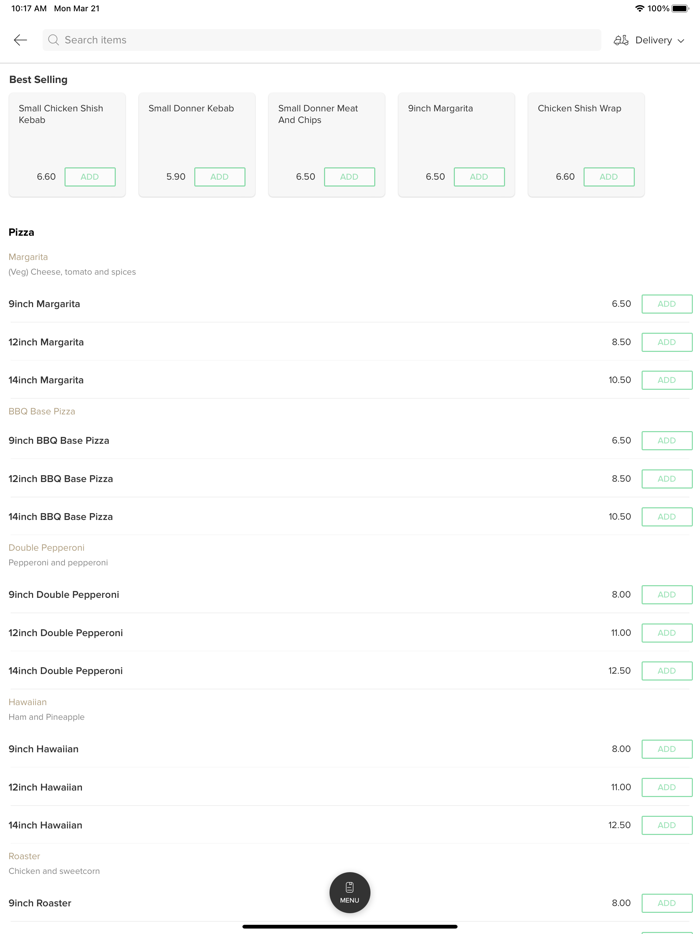Add 12inch Hawaiian pizza

666,787
